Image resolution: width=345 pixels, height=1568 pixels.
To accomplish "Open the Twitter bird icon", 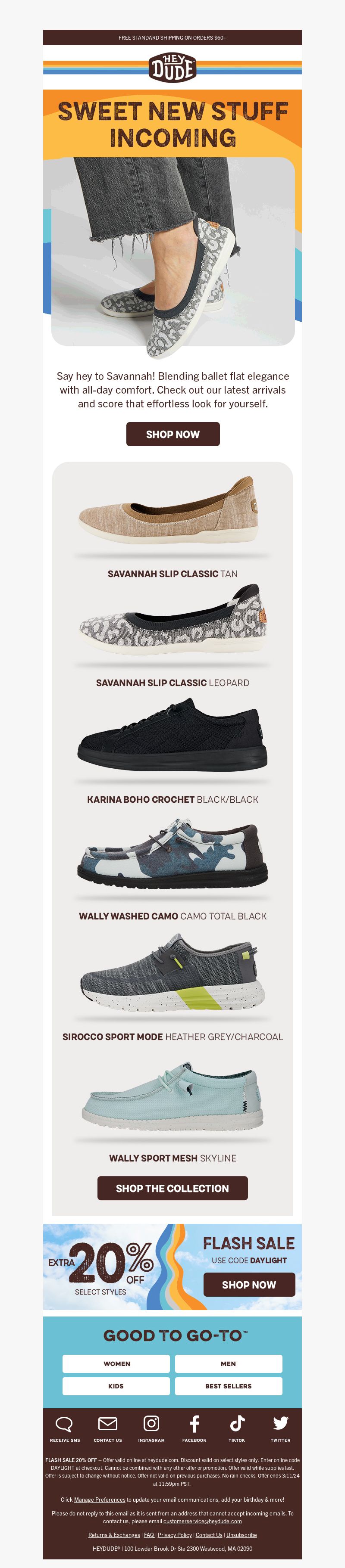I will (x=280, y=1423).
